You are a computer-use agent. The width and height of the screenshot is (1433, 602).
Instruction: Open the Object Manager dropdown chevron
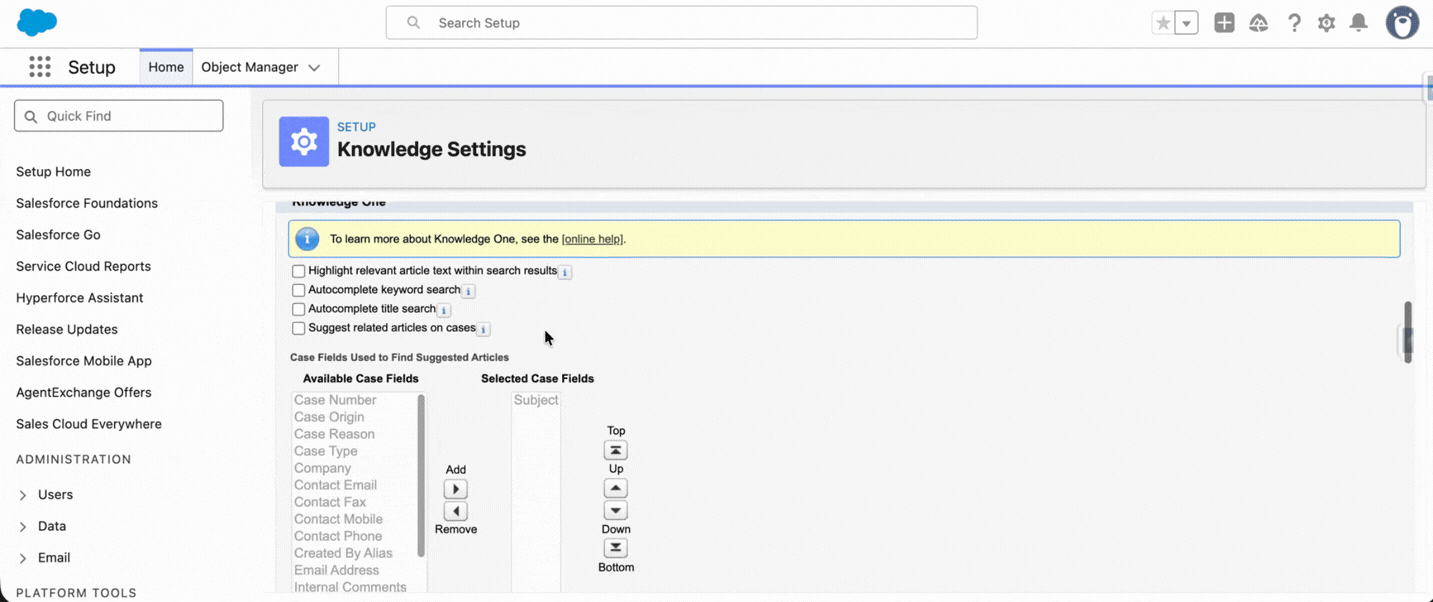(314, 68)
